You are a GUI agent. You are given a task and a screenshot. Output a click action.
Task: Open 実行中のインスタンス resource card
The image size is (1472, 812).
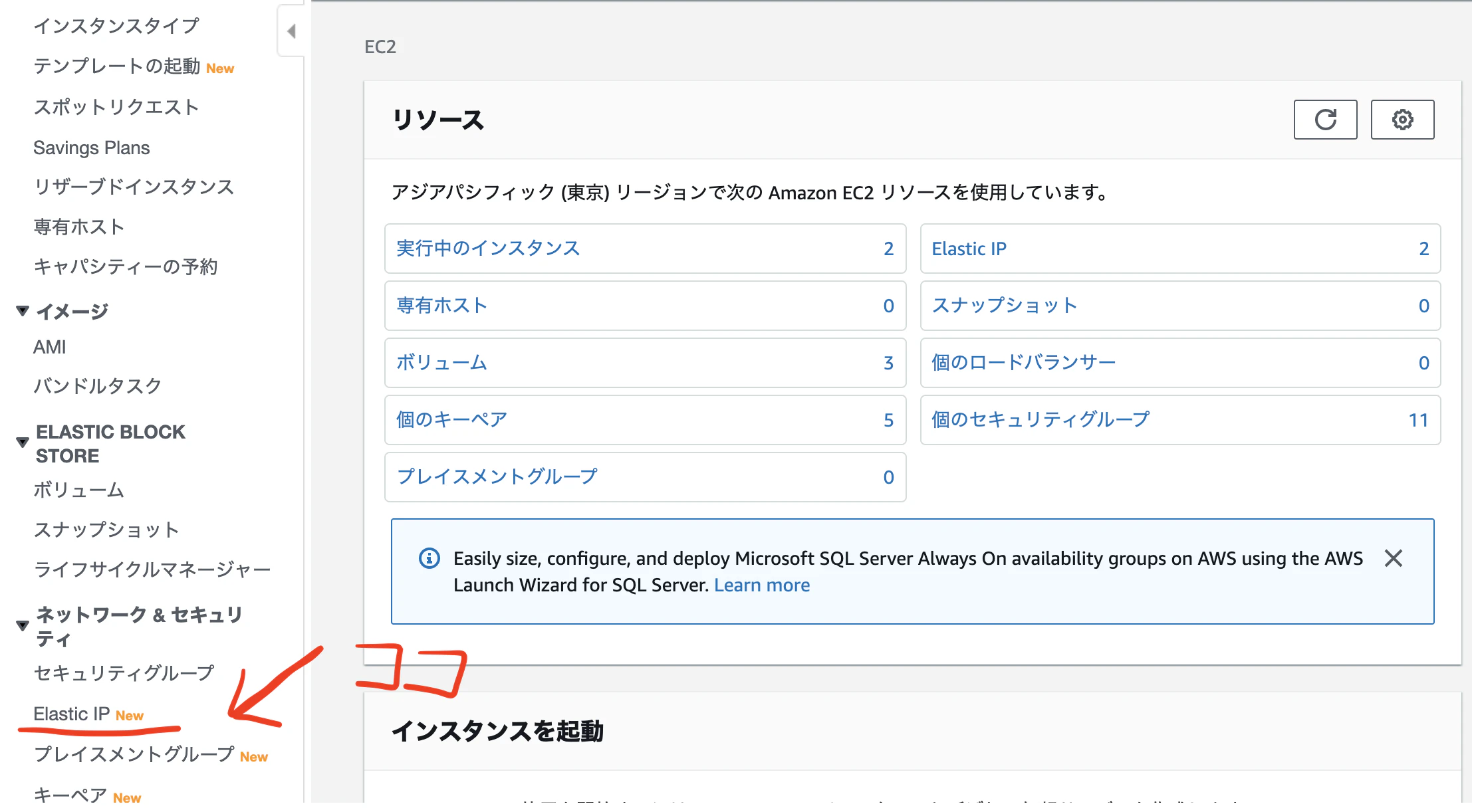(646, 249)
